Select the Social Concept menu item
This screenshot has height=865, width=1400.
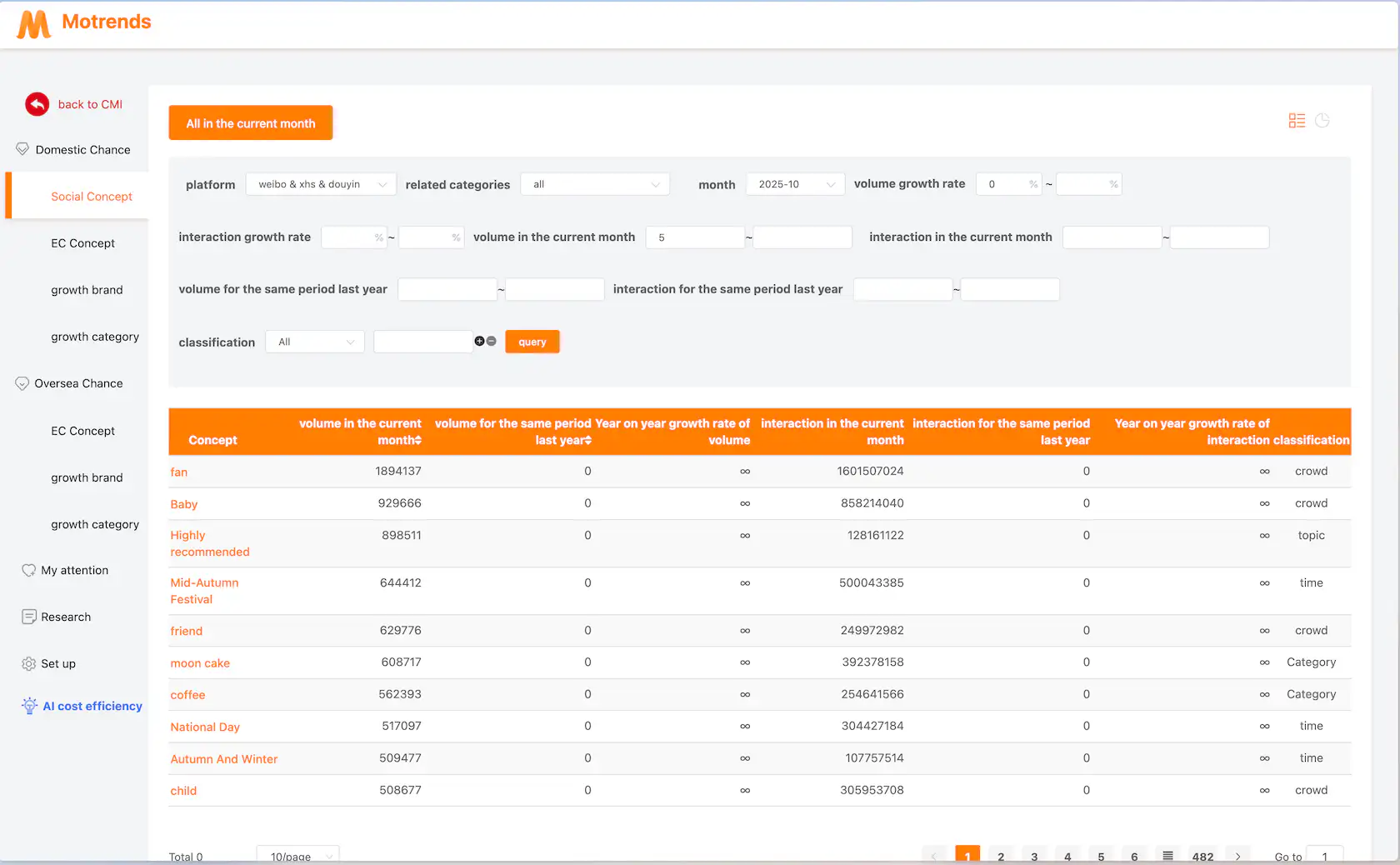[x=92, y=196]
